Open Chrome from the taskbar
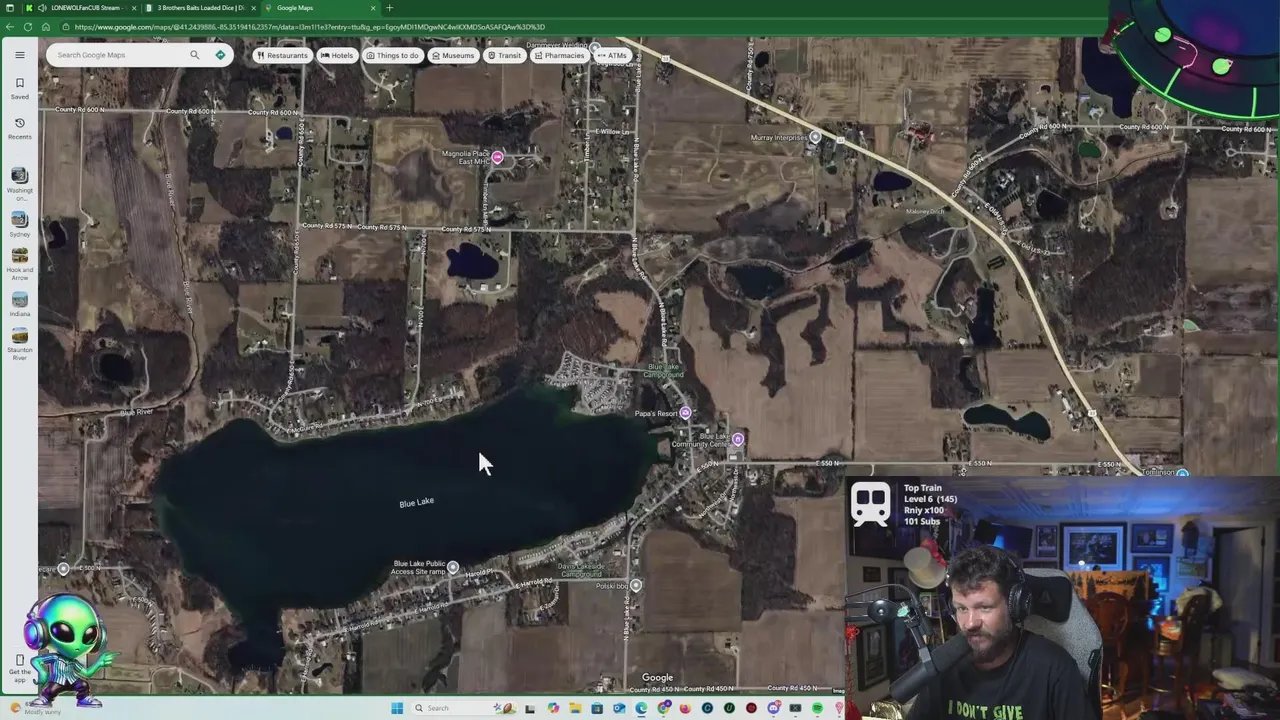1280x720 pixels. click(x=663, y=708)
